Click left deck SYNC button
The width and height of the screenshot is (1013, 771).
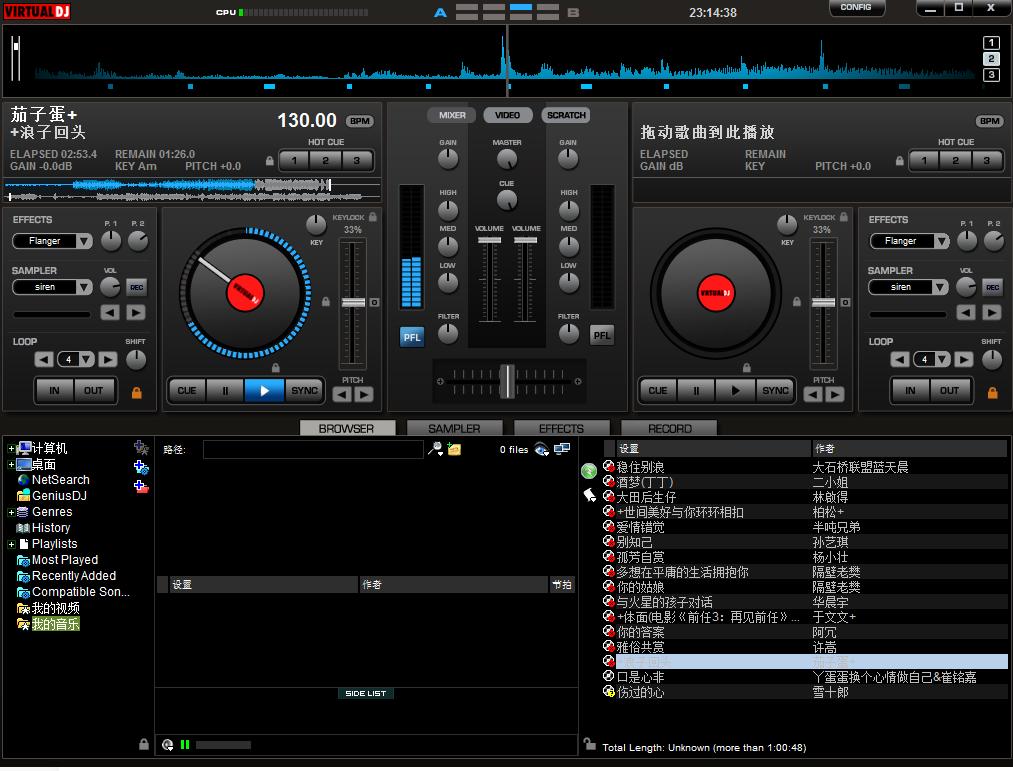(x=304, y=390)
